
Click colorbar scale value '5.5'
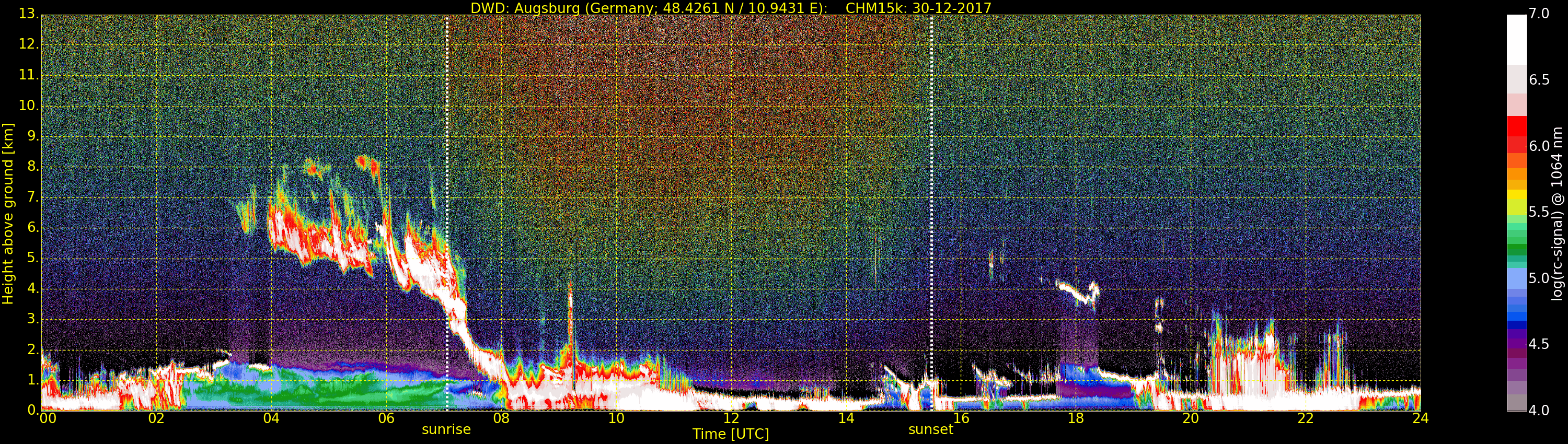(x=1539, y=212)
